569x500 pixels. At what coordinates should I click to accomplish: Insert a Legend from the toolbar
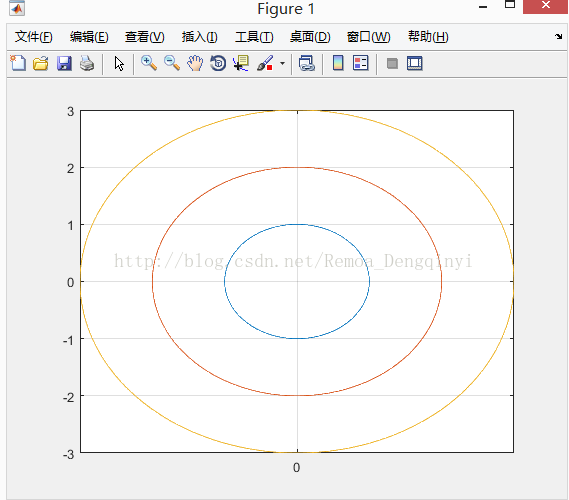[x=360, y=63]
